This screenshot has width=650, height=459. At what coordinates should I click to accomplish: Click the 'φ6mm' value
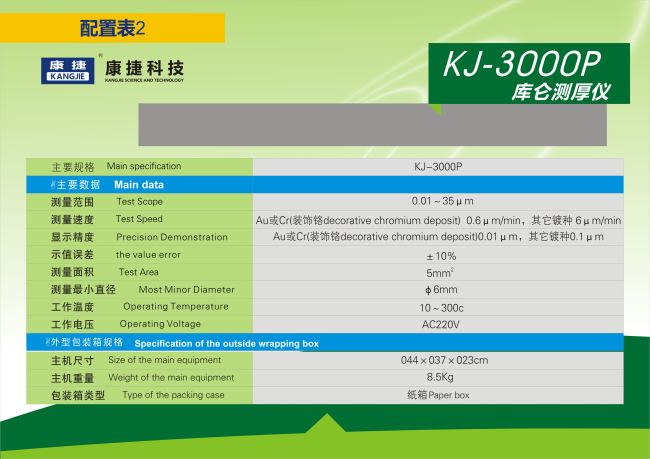click(x=441, y=289)
